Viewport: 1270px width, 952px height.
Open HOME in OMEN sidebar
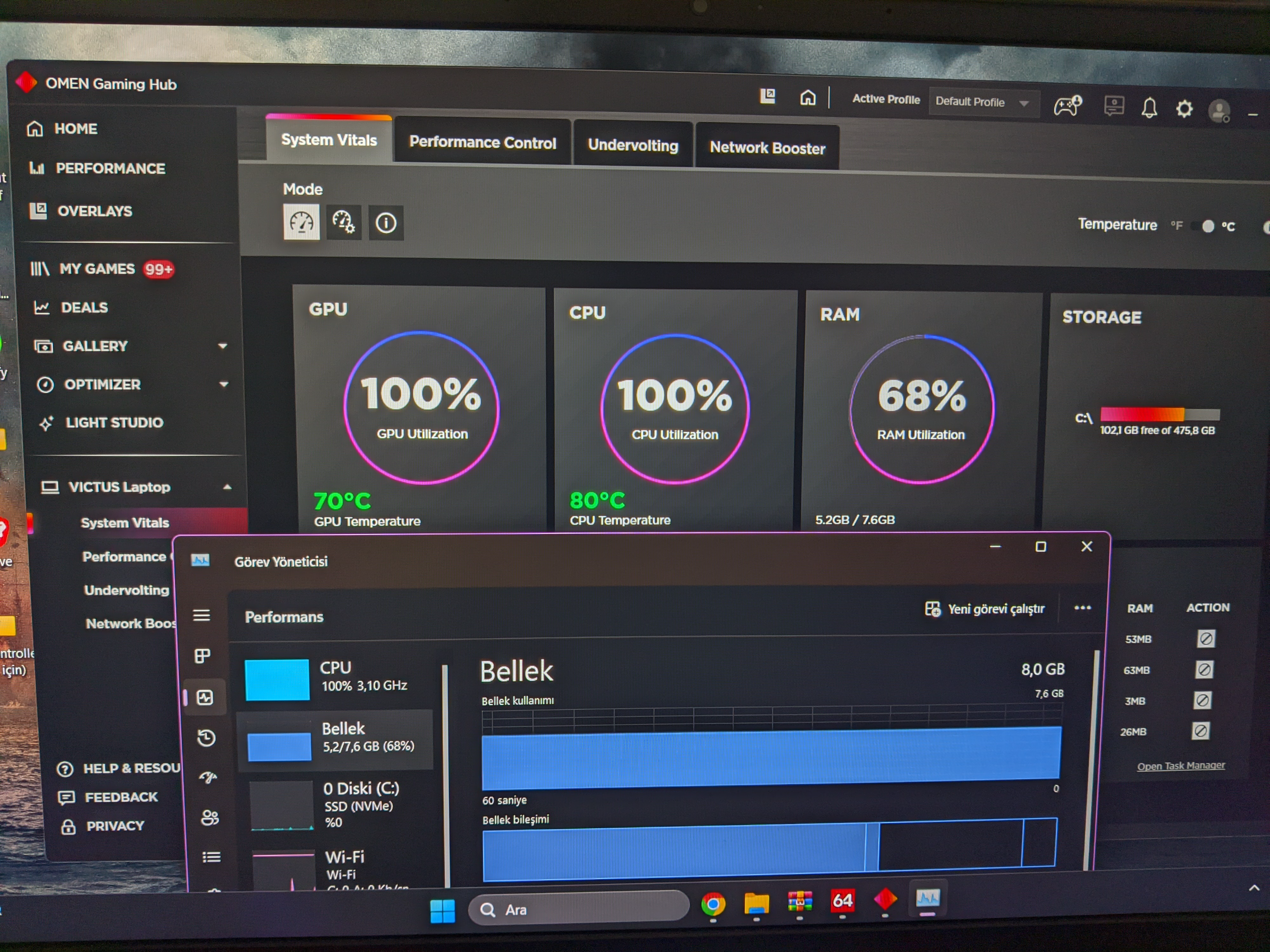[x=62, y=129]
